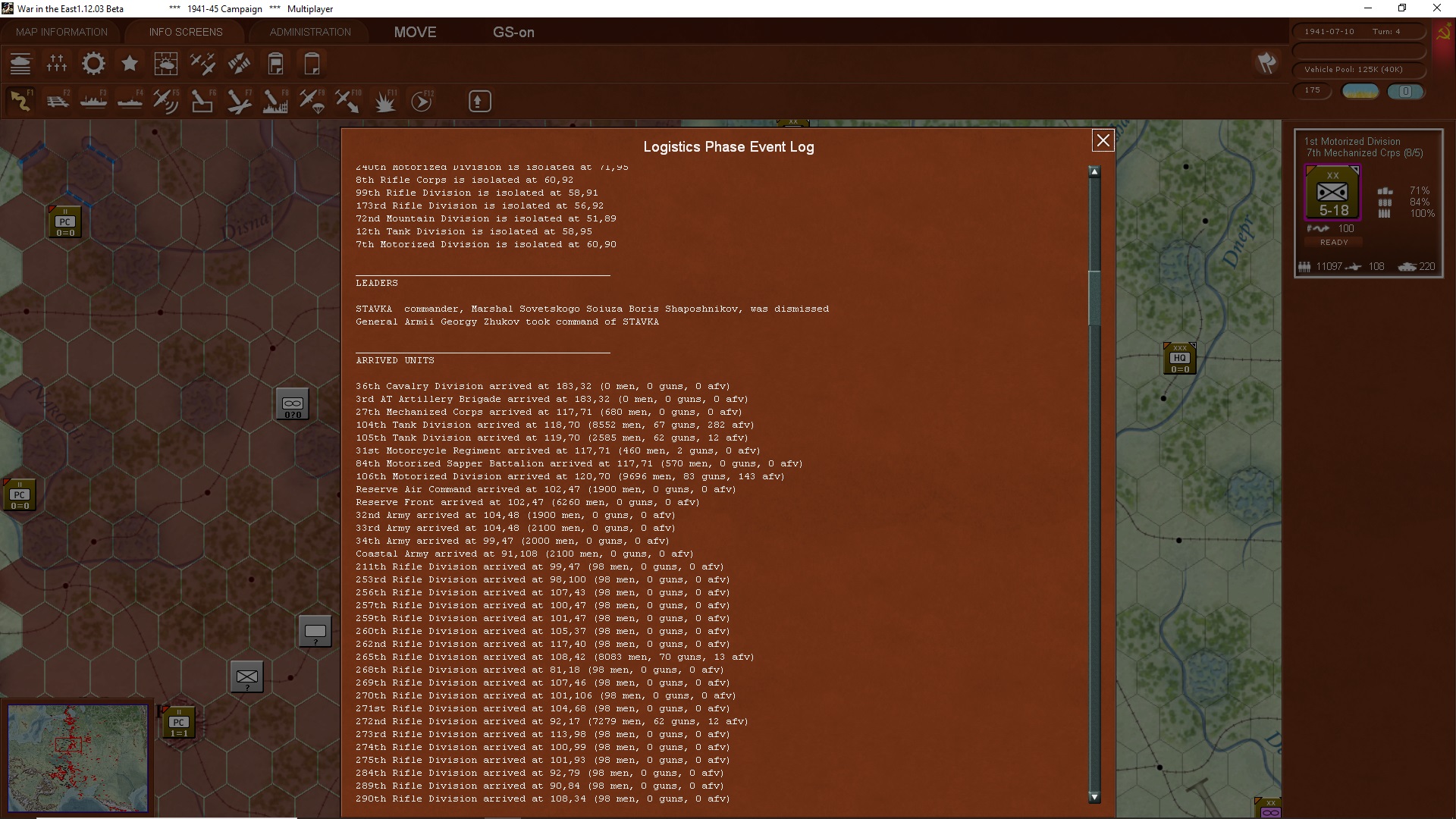
Task: Select F5 air recon mode
Action: click(x=166, y=101)
